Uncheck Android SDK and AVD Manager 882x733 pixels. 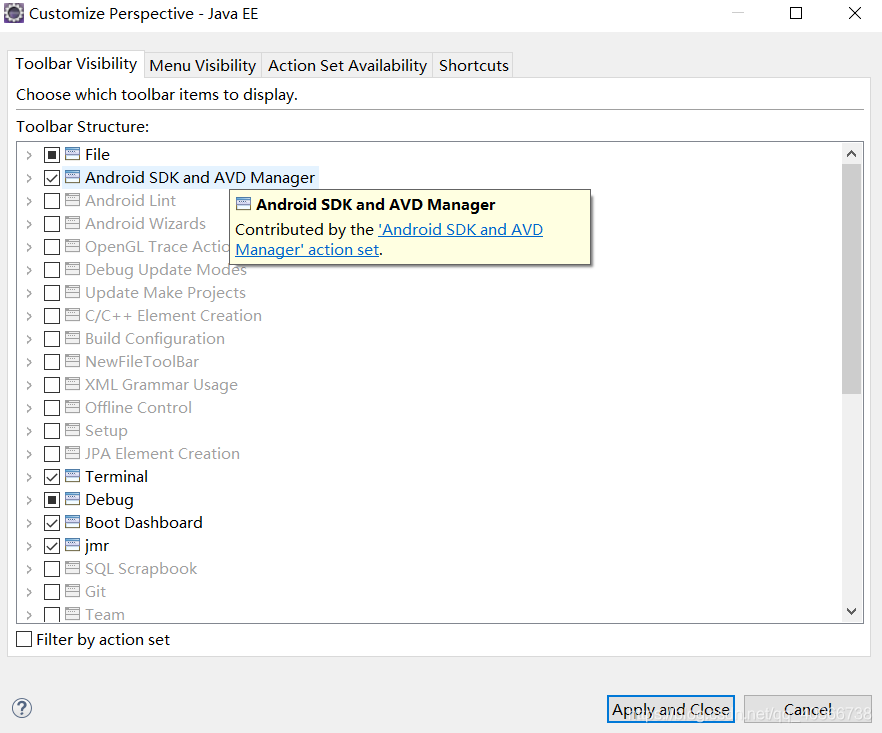point(52,178)
